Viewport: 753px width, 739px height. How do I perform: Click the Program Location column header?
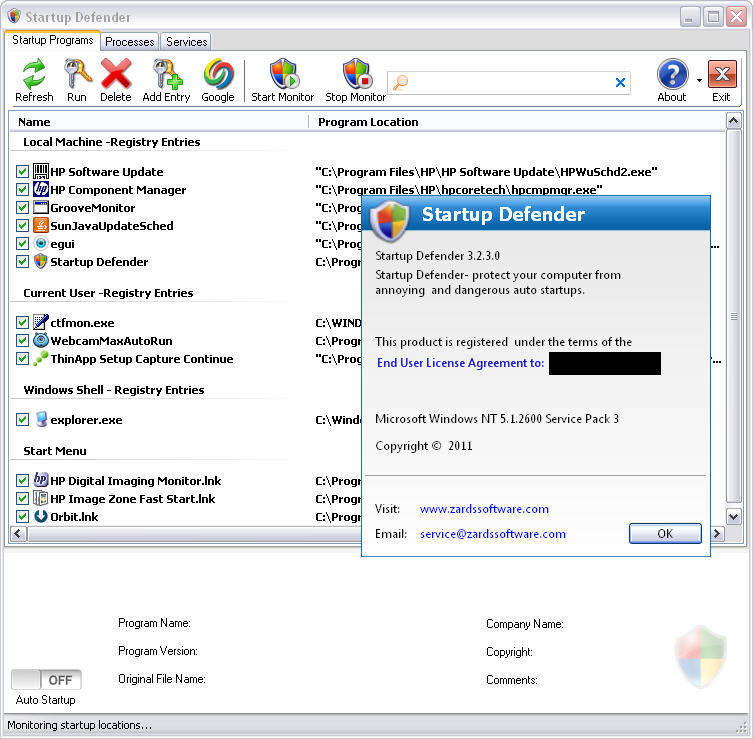[x=517, y=122]
